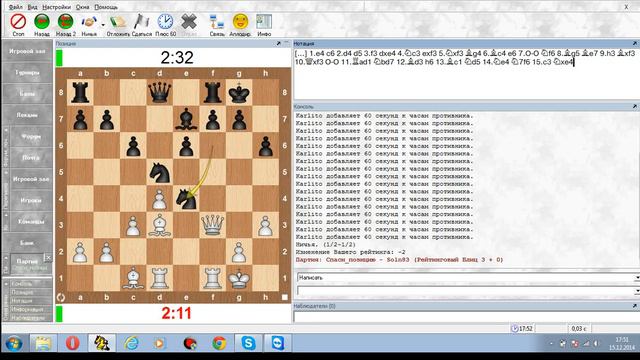Click the black knight on d5

pos(160,172)
